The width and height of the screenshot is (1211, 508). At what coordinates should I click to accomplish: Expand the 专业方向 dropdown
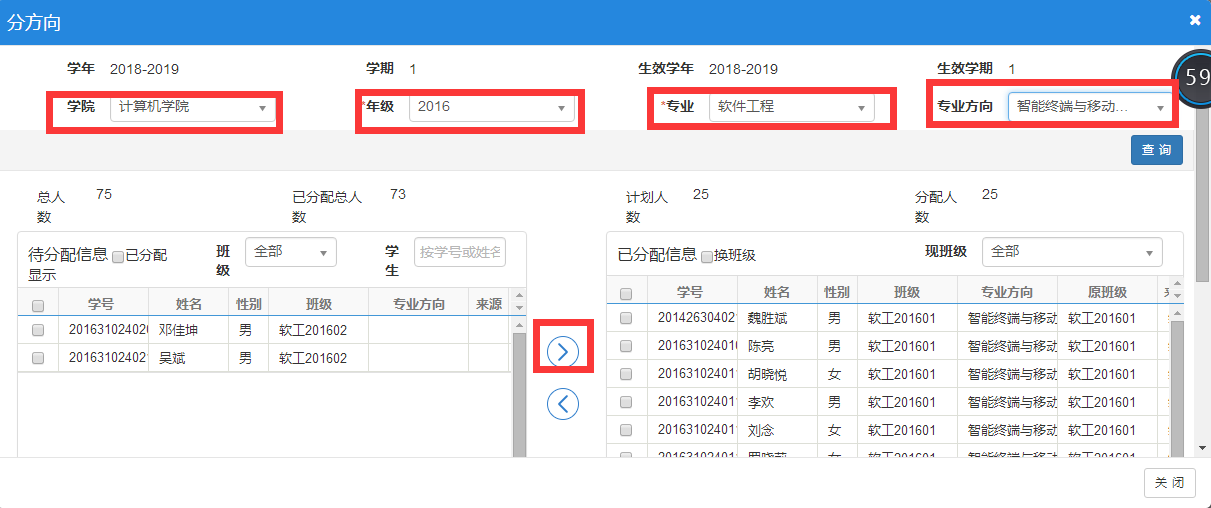coord(1089,107)
